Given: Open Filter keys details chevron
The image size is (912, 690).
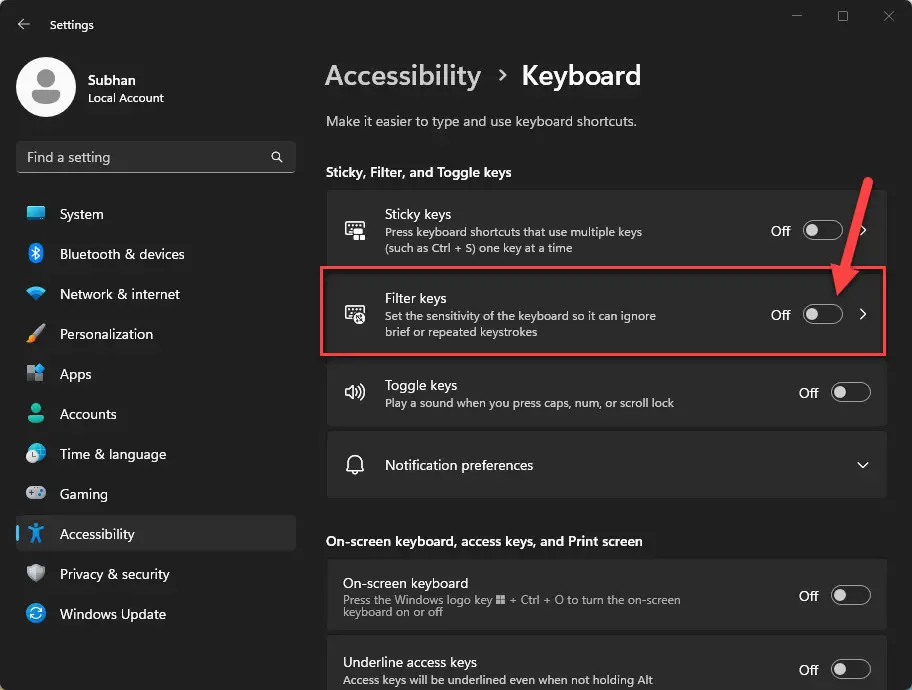Looking at the screenshot, I should 863,314.
